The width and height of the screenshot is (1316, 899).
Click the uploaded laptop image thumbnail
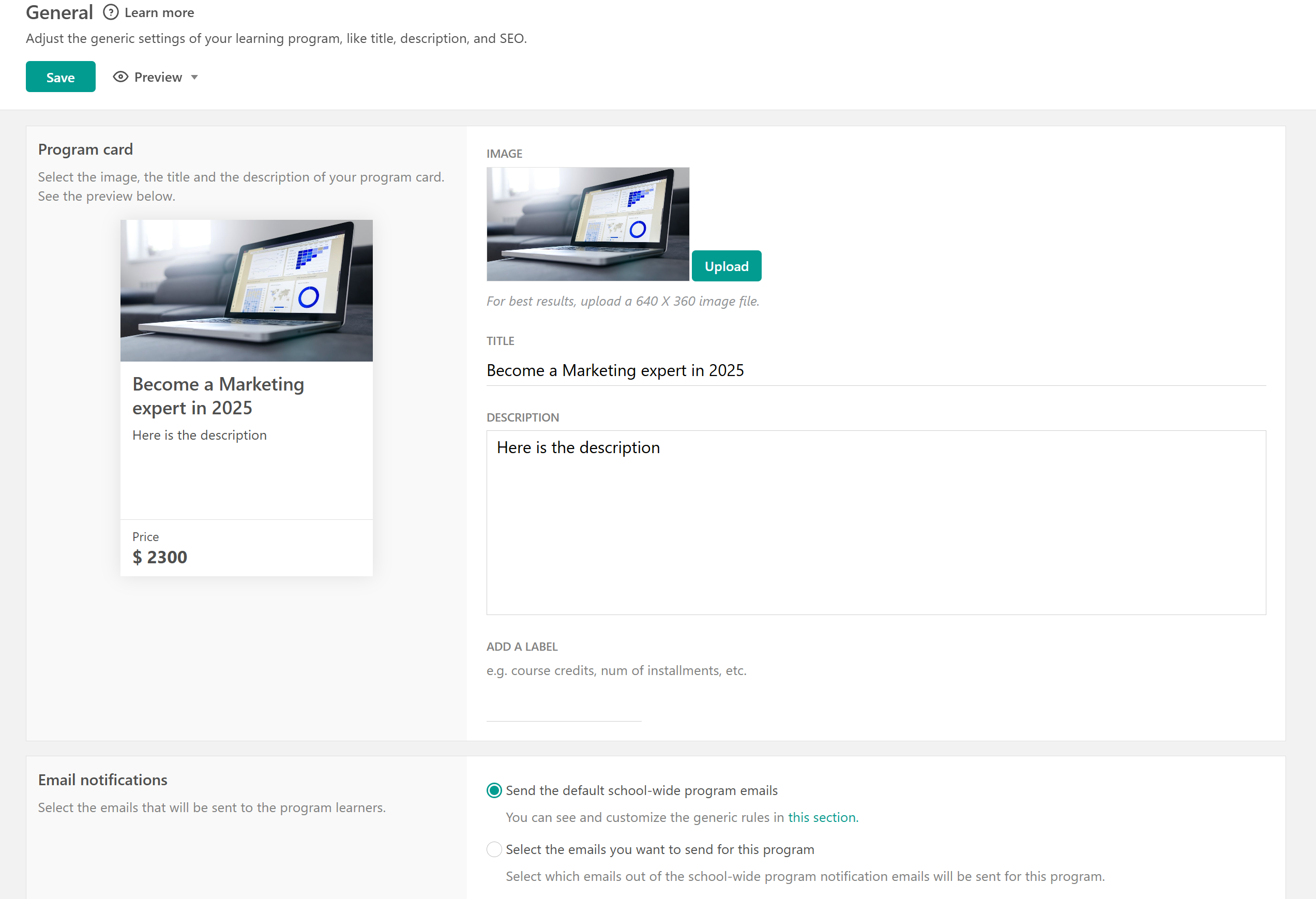tap(587, 224)
